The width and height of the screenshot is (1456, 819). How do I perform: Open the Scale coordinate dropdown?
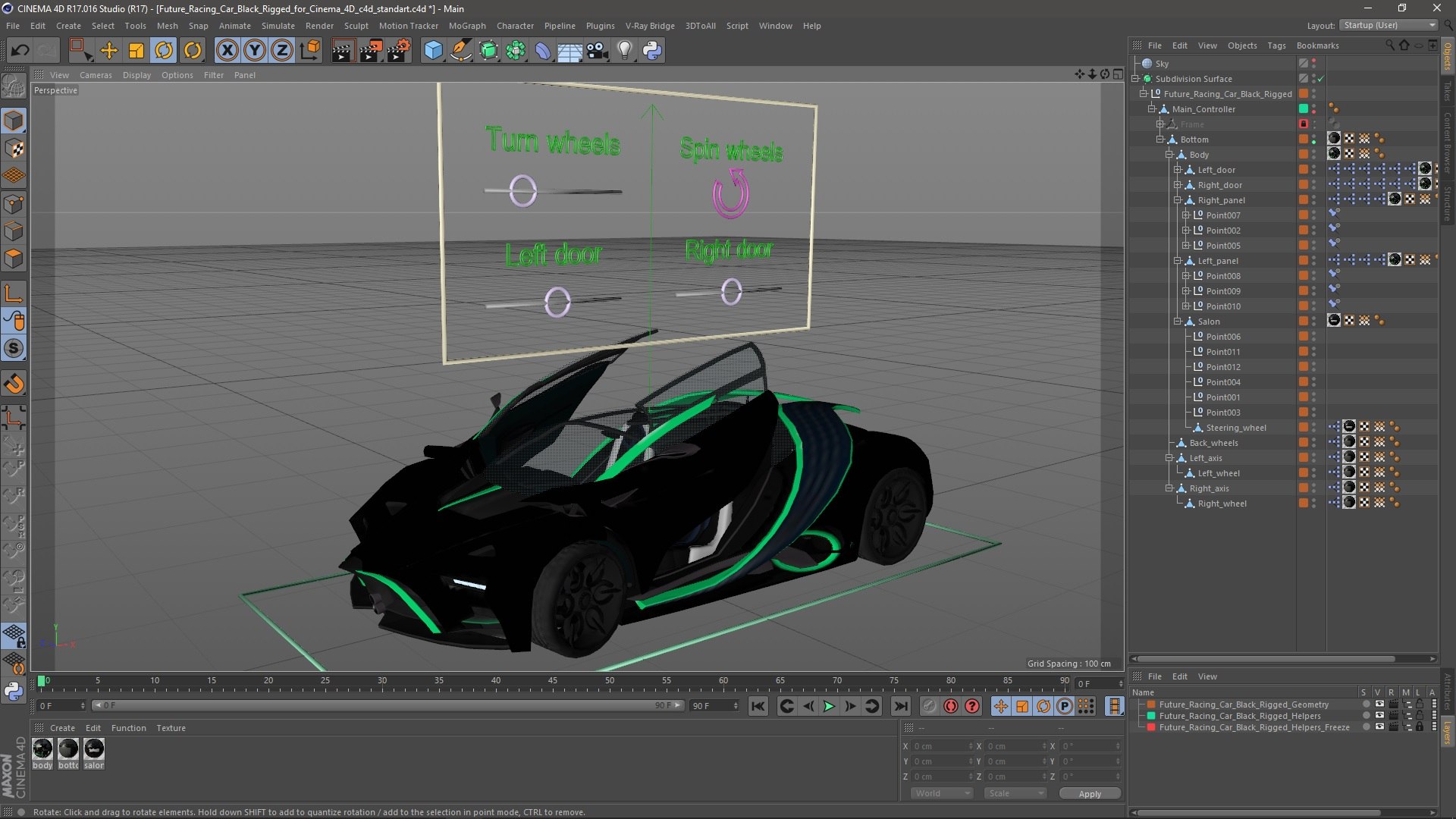1015,793
